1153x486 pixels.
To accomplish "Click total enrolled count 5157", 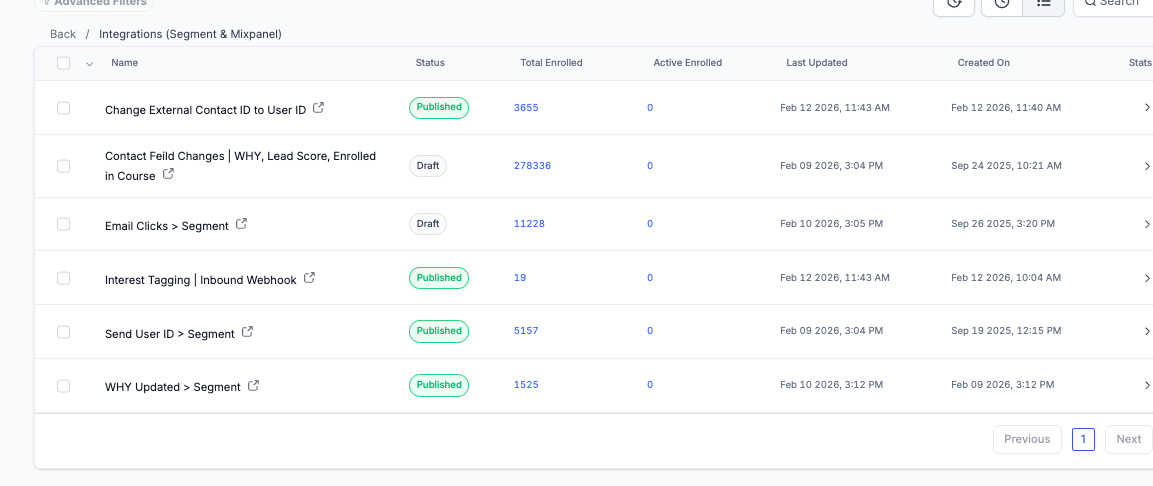I will (526, 332).
